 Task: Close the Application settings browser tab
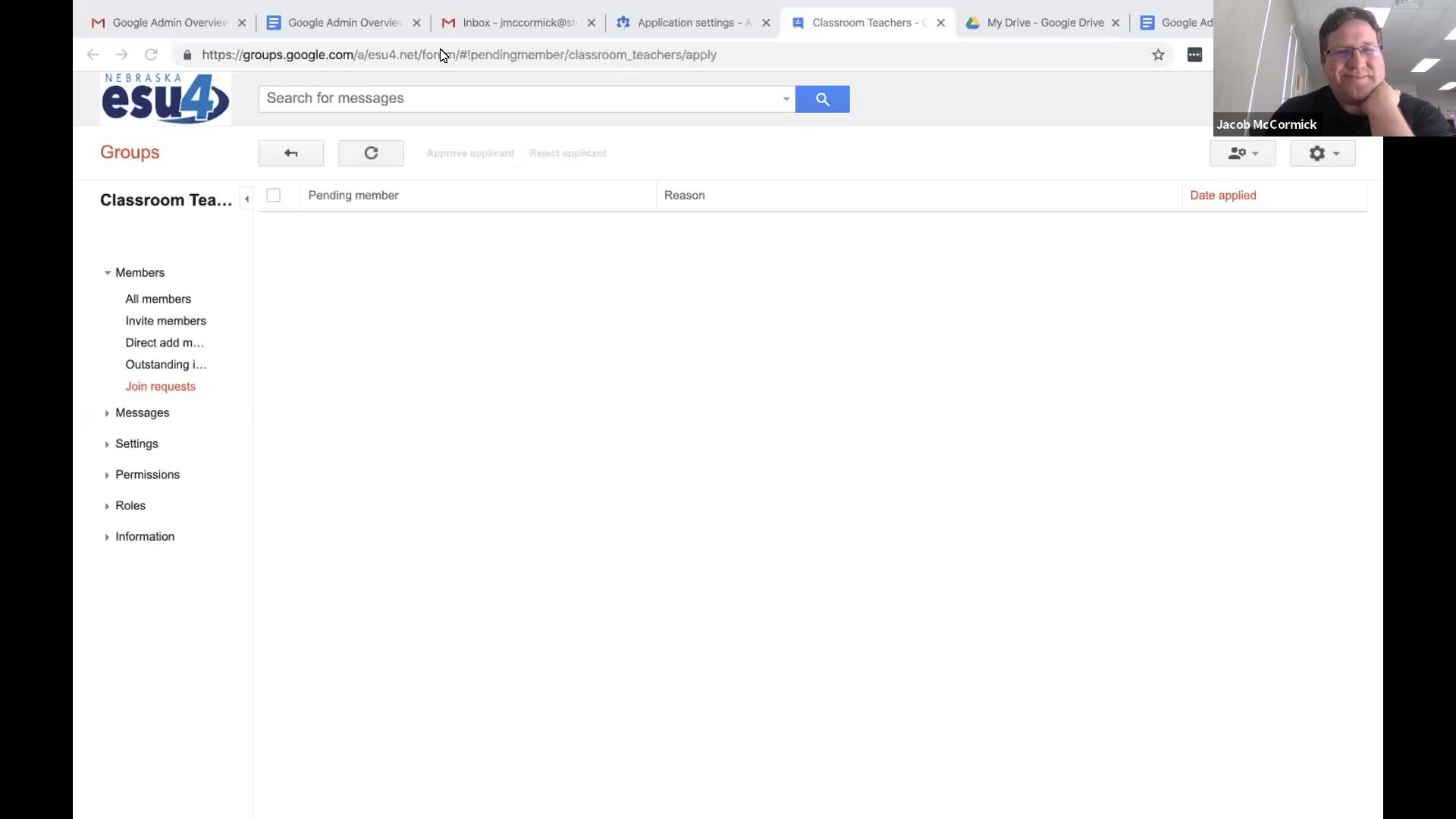(x=766, y=23)
